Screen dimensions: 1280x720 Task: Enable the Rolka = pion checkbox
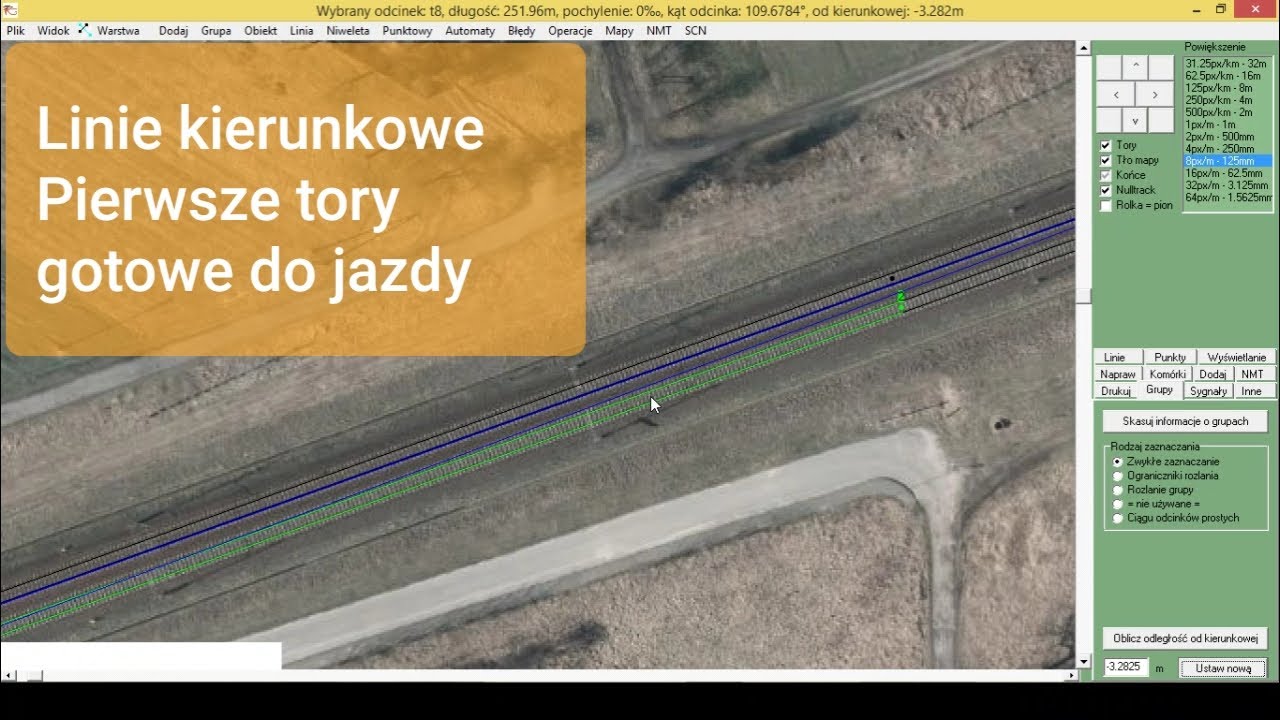click(x=1106, y=205)
